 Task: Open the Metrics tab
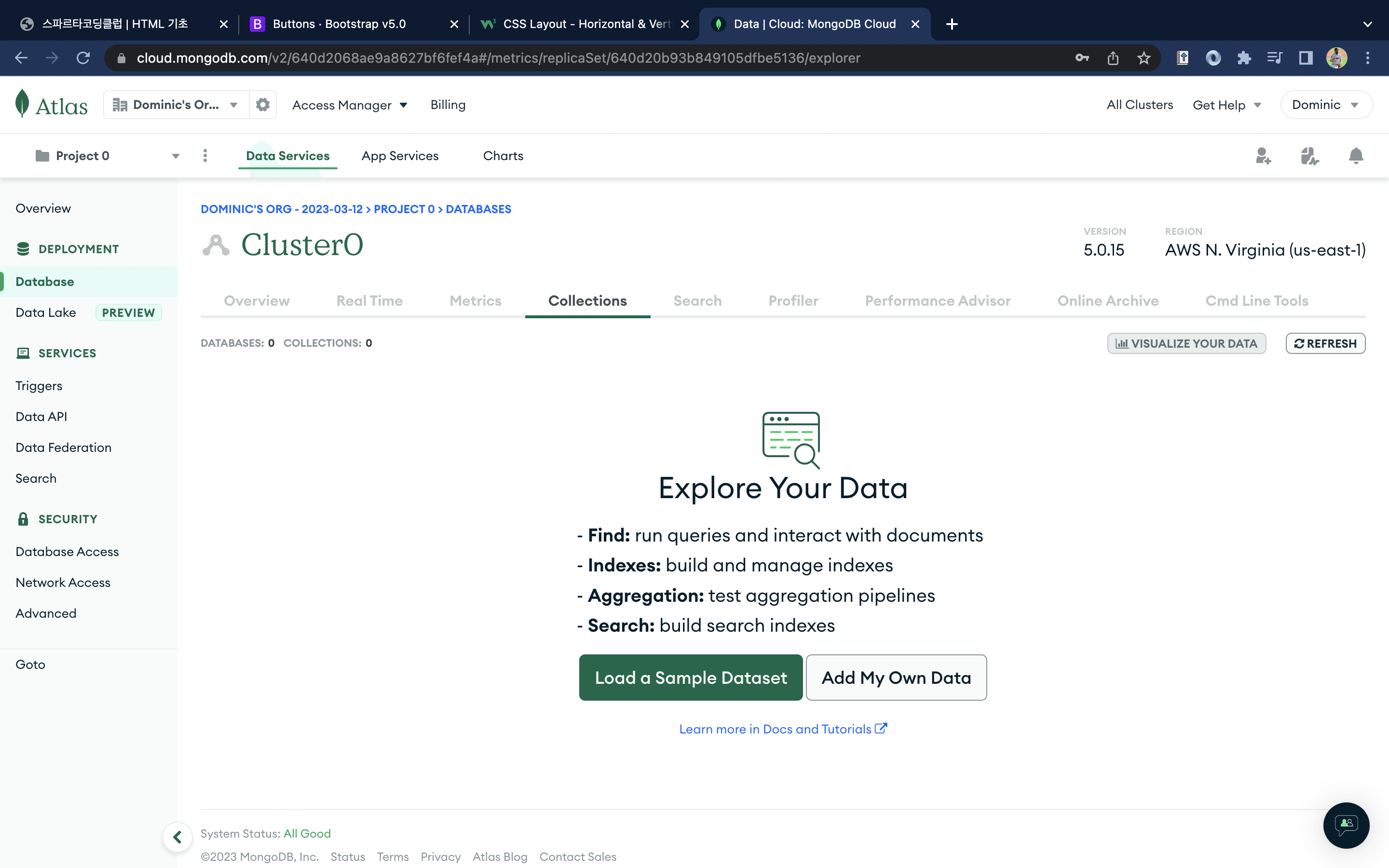(x=475, y=301)
